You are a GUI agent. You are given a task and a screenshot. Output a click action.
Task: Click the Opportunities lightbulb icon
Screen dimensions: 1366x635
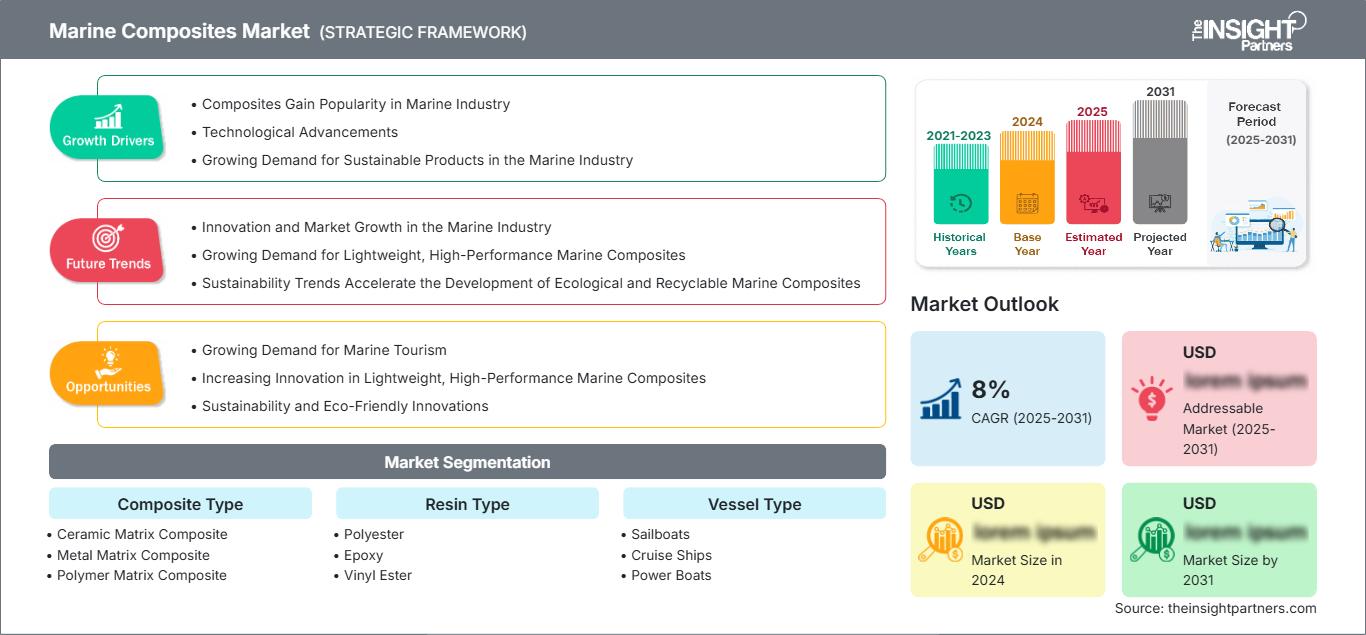[x=108, y=361]
